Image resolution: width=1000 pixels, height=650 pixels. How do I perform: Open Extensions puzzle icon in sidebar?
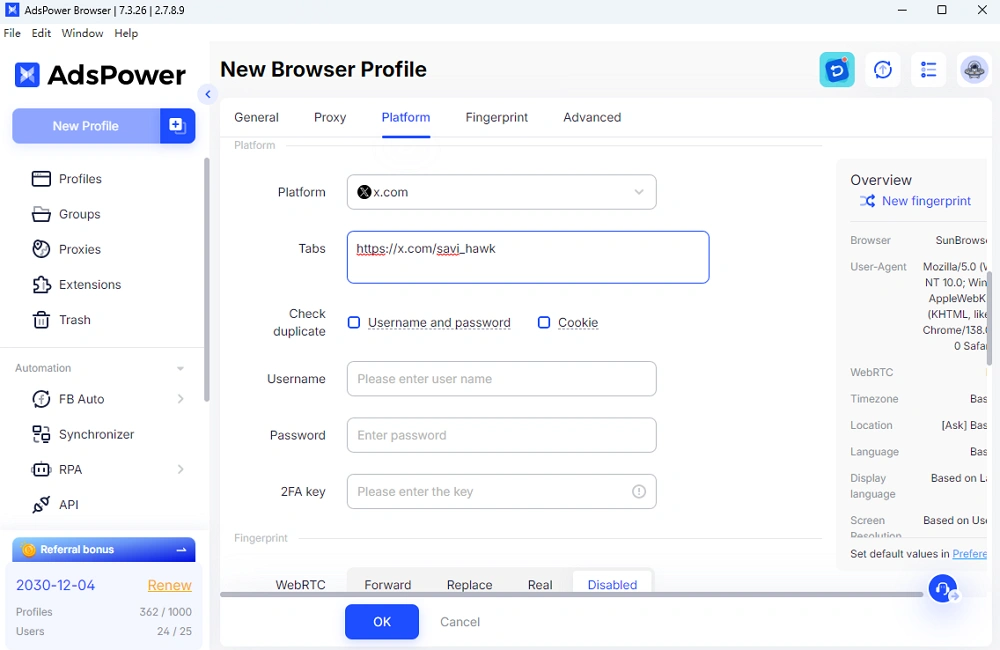tap(41, 284)
